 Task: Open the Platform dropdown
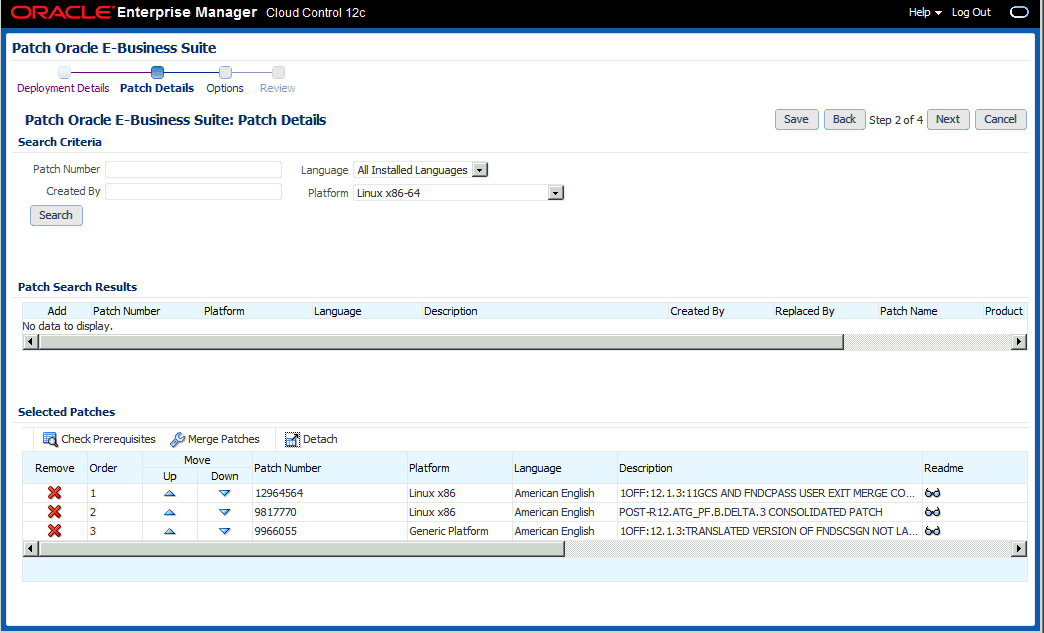(555, 193)
